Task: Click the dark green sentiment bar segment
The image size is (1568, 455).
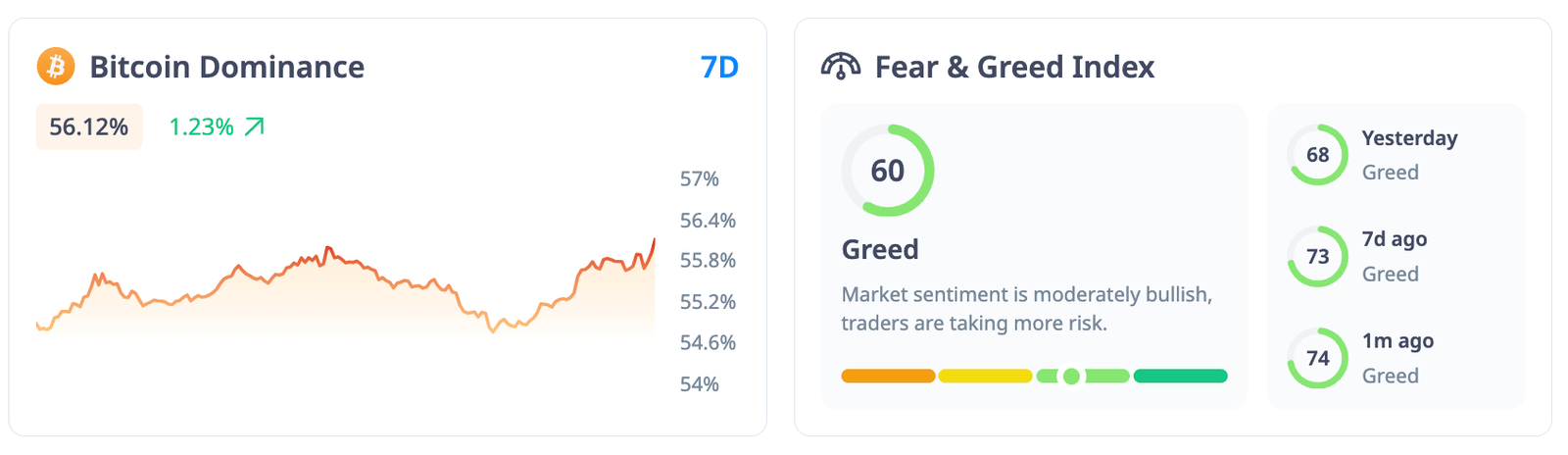Action: point(1180,376)
